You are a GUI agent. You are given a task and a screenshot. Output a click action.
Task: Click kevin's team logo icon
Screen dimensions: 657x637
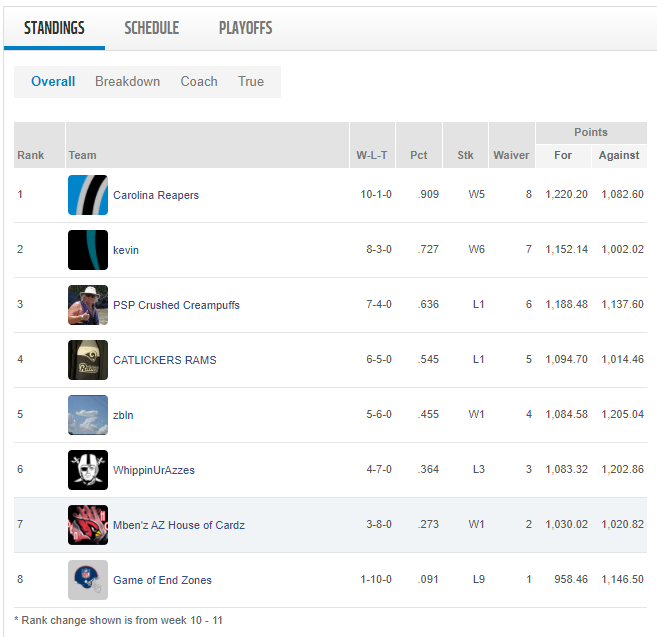coord(87,250)
